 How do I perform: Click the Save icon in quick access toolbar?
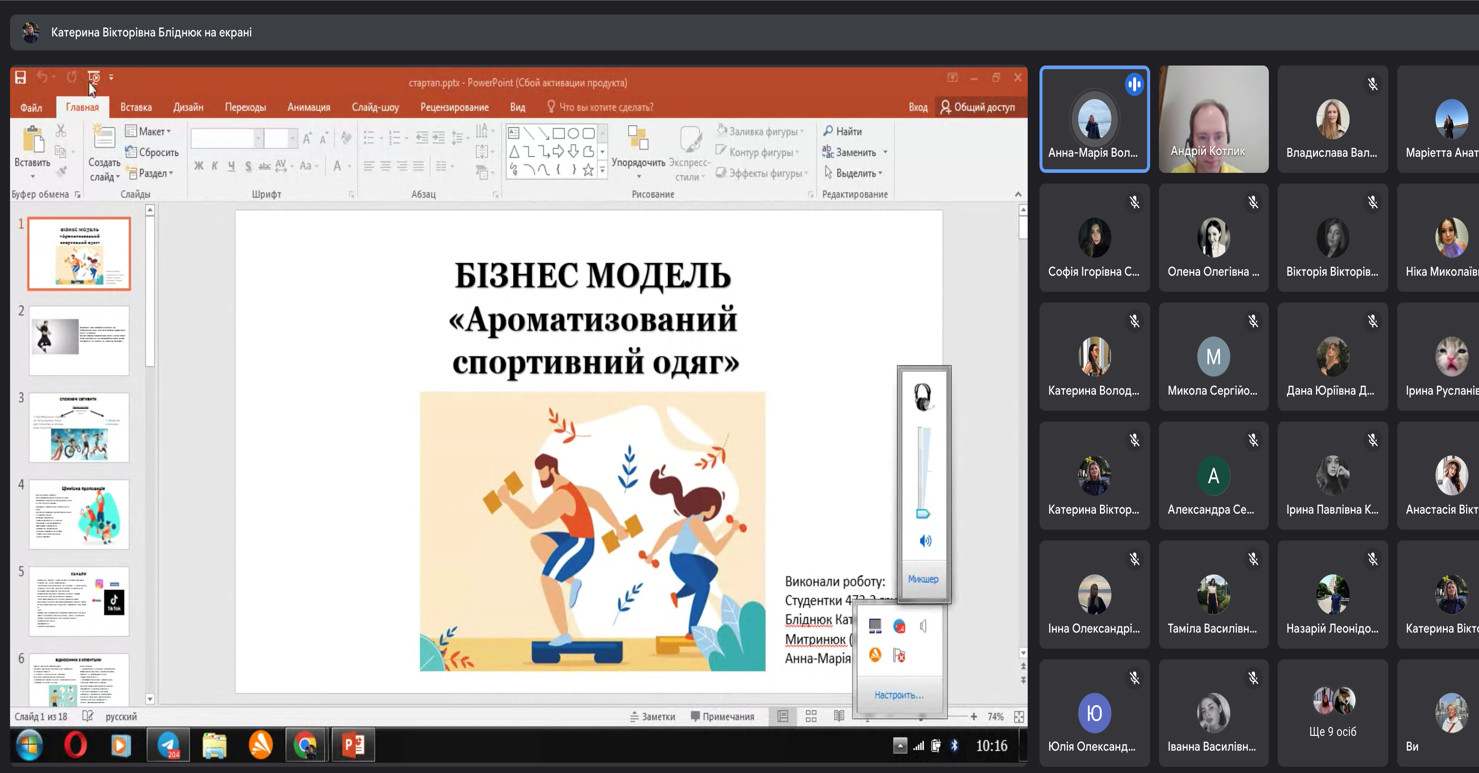20,77
